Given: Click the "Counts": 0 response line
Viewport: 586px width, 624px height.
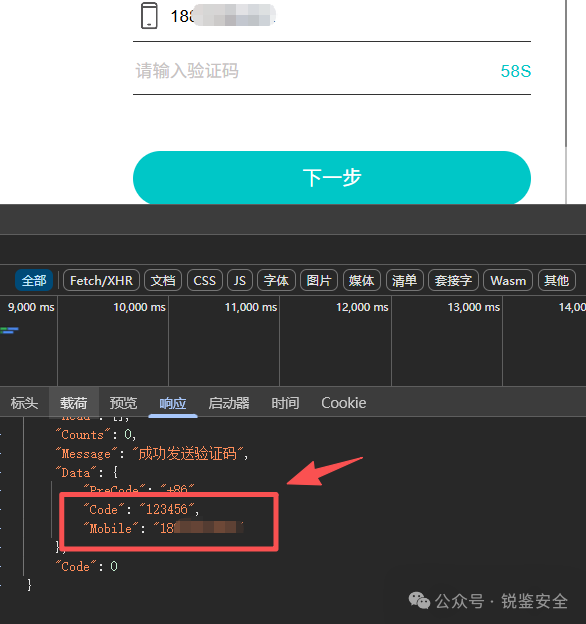Looking at the screenshot, I should click(96, 435).
